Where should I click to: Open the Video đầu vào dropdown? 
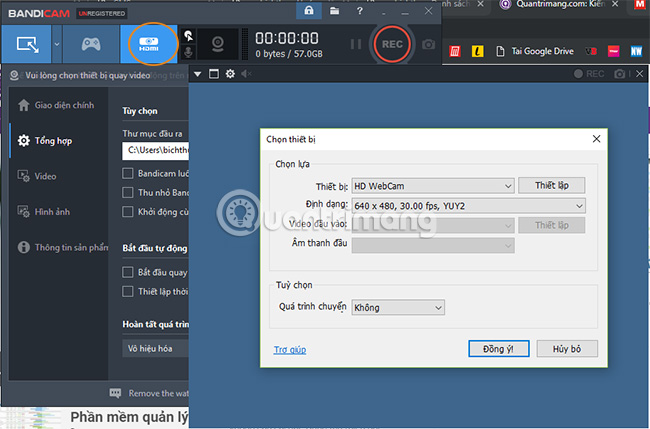pyautogui.click(x=433, y=225)
